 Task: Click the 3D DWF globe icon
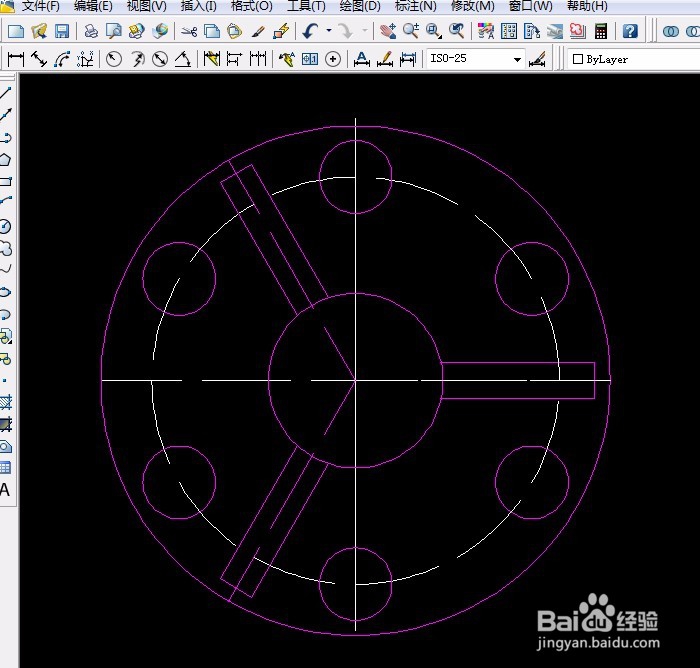click(x=160, y=31)
